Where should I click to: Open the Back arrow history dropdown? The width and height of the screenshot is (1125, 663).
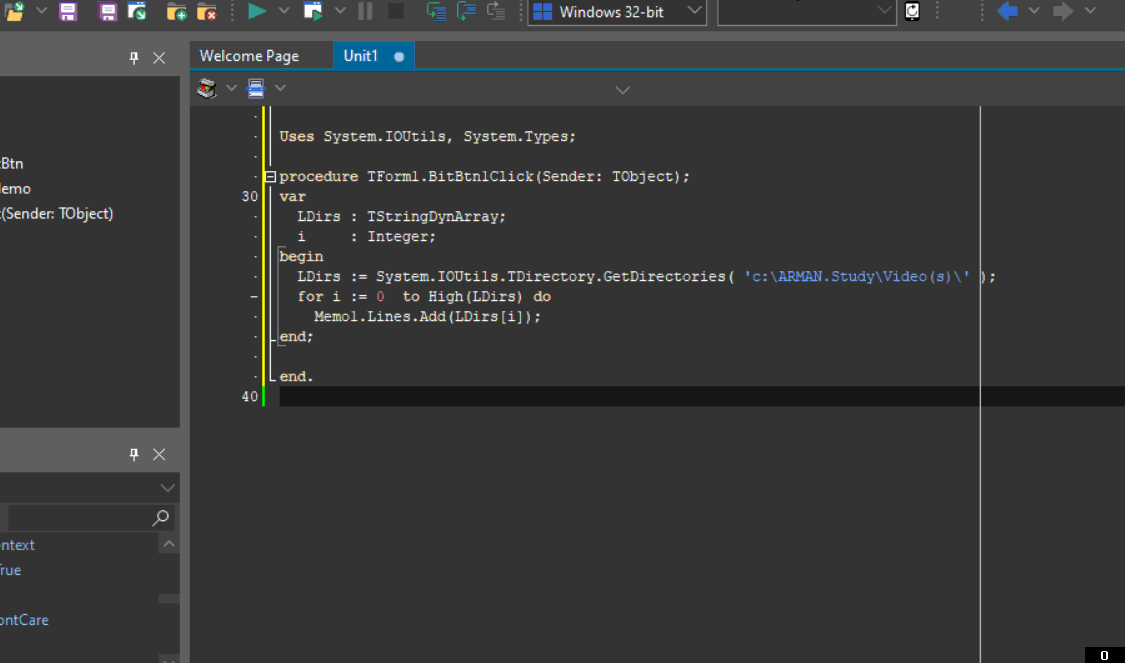(1034, 11)
